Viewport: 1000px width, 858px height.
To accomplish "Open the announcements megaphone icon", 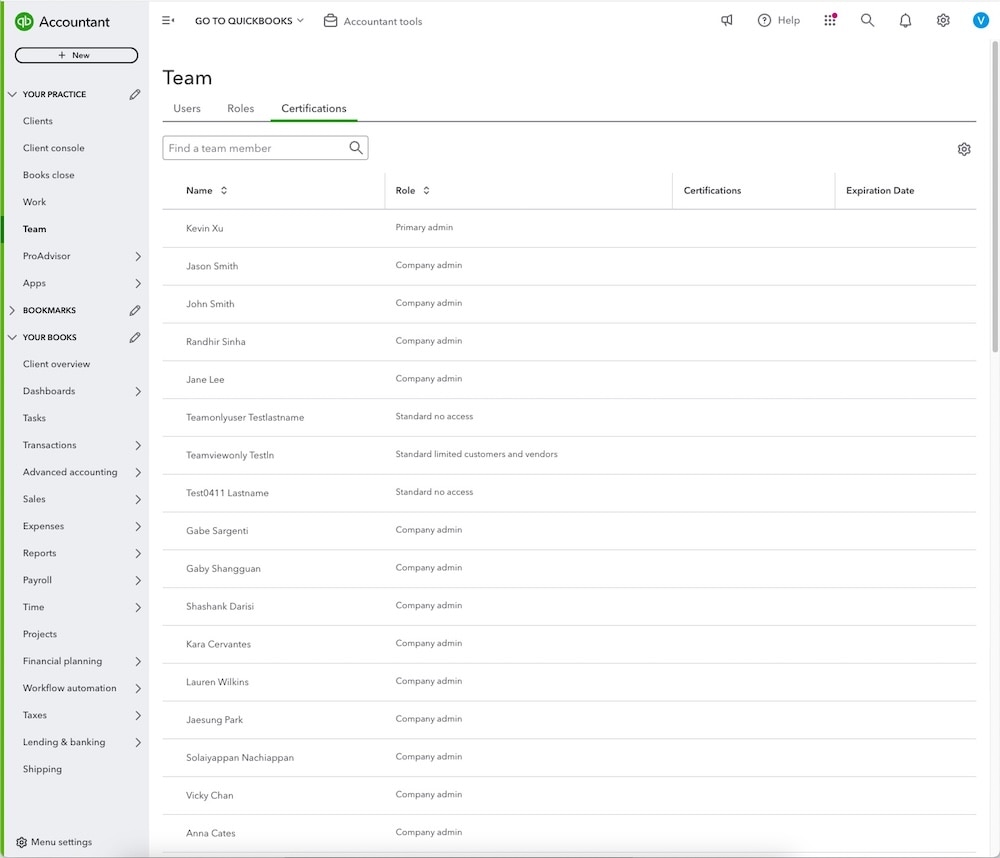I will coord(726,19).
